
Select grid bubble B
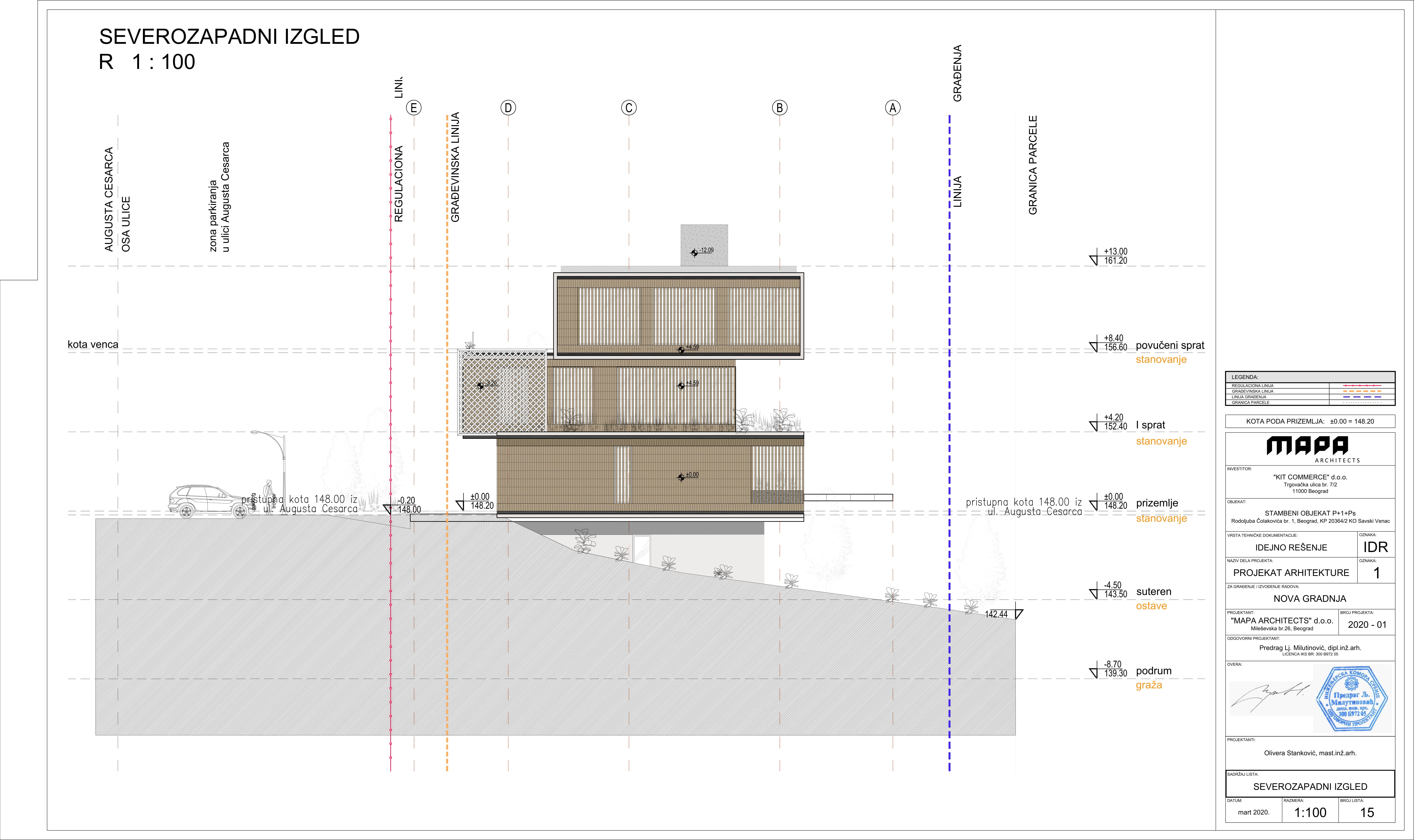click(x=780, y=107)
